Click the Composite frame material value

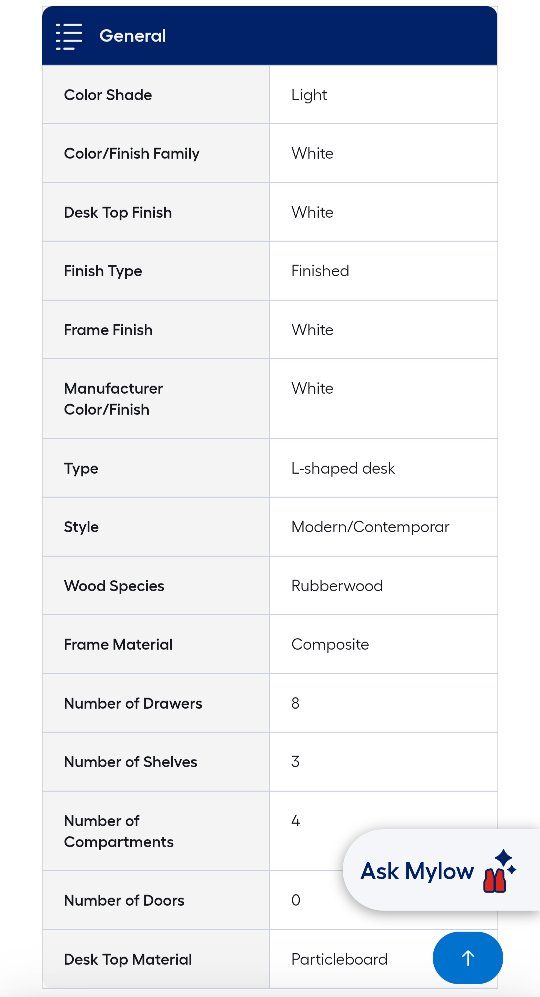pos(329,645)
